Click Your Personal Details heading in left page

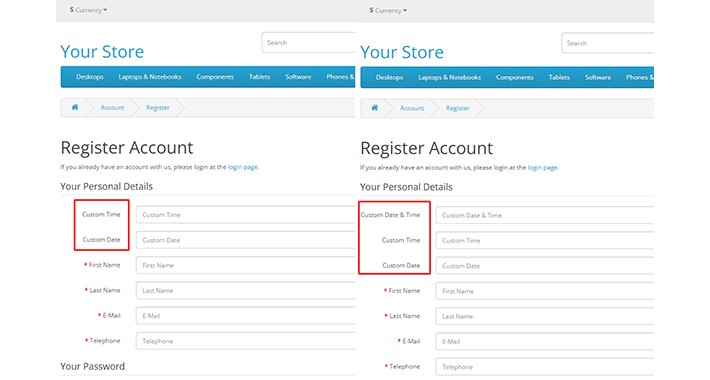[106, 187]
